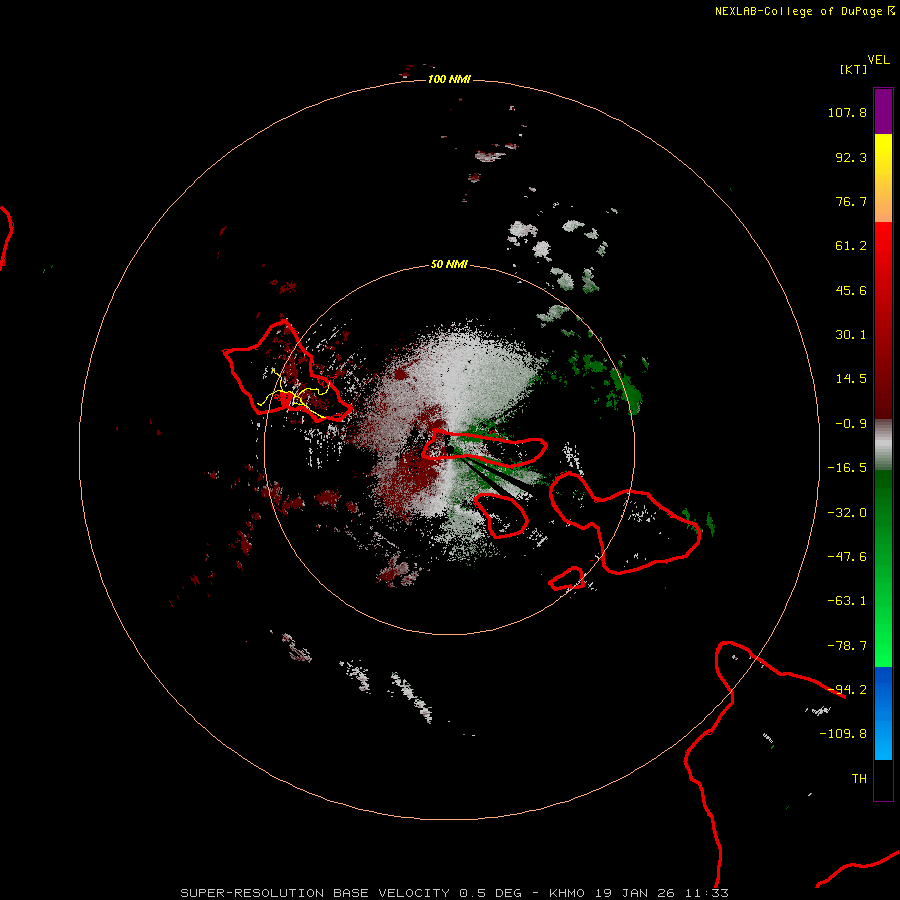Click the [KT] units label
Image resolution: width=900 pixels, height=900 pixels.
coord(853,69)
